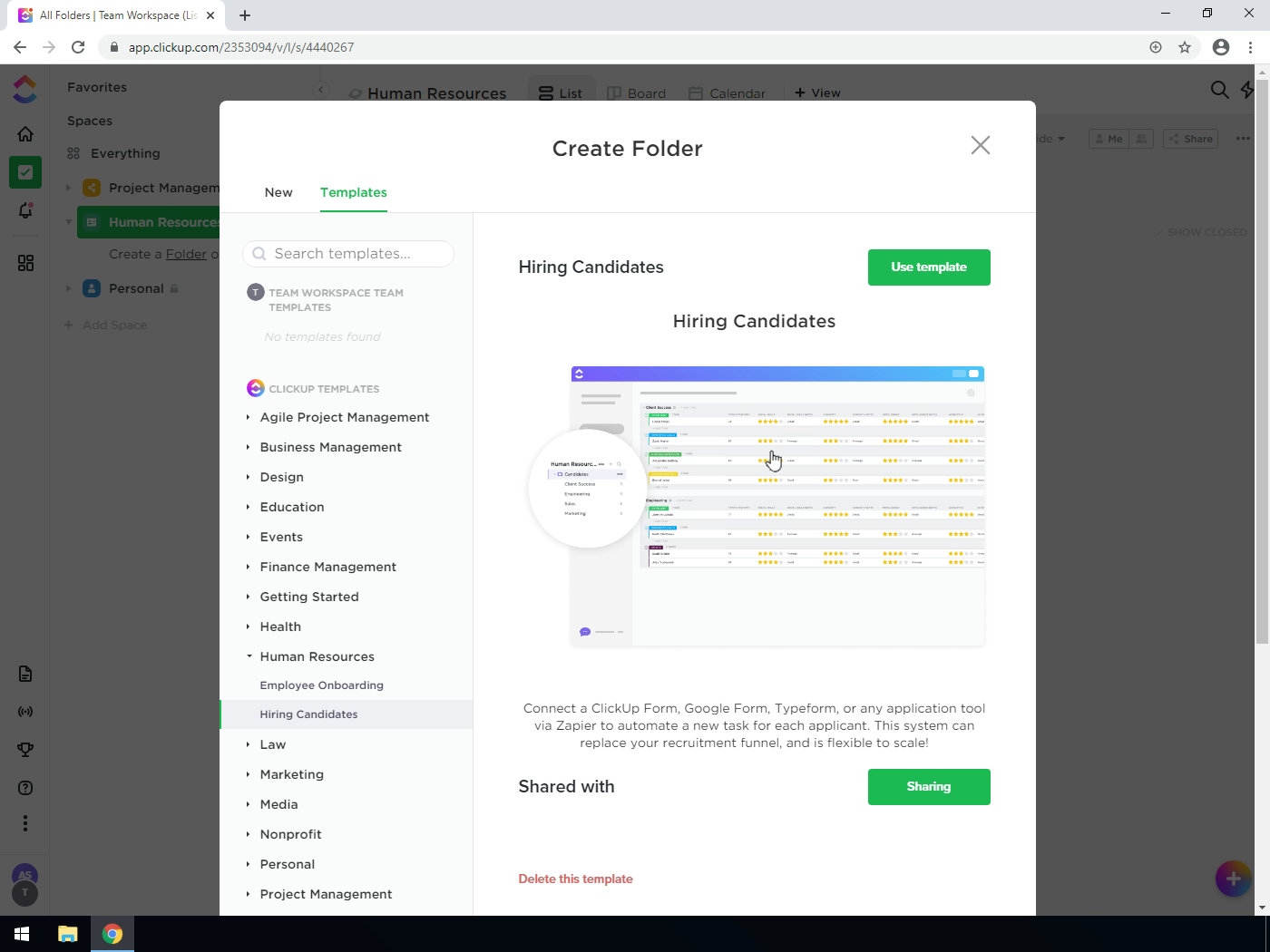Open the Personal space in sidebar
The image size is (1270, 952).
pos(136,288)
